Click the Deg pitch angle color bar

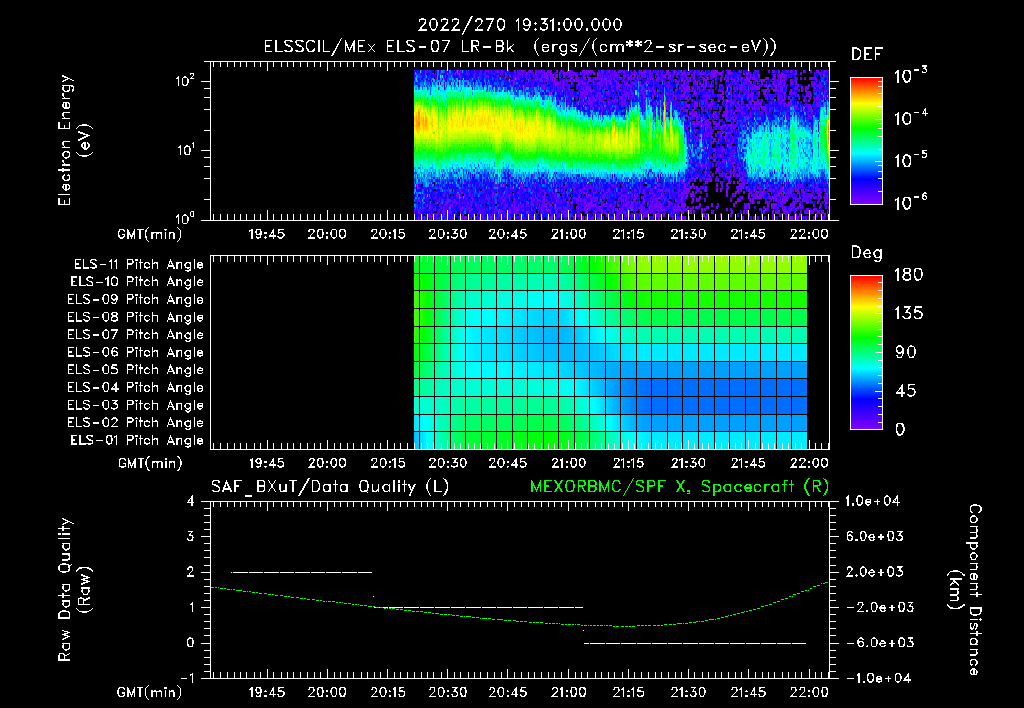pos(867,352)
